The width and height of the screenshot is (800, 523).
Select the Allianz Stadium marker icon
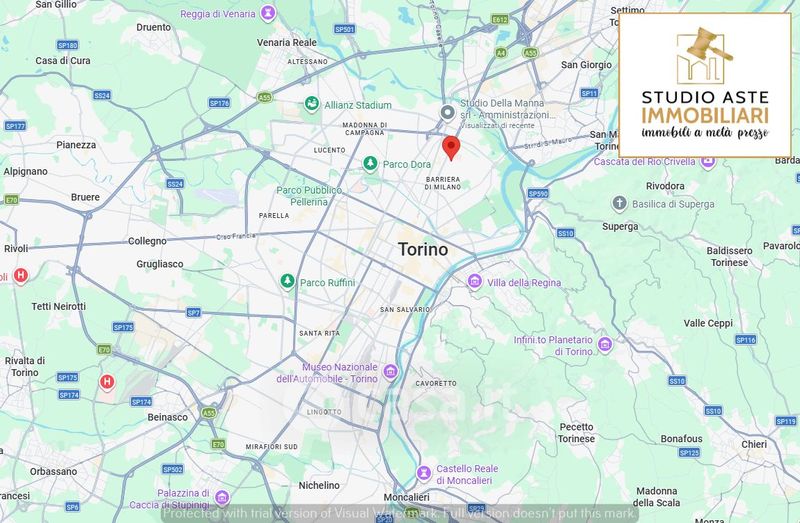[312, 104]
